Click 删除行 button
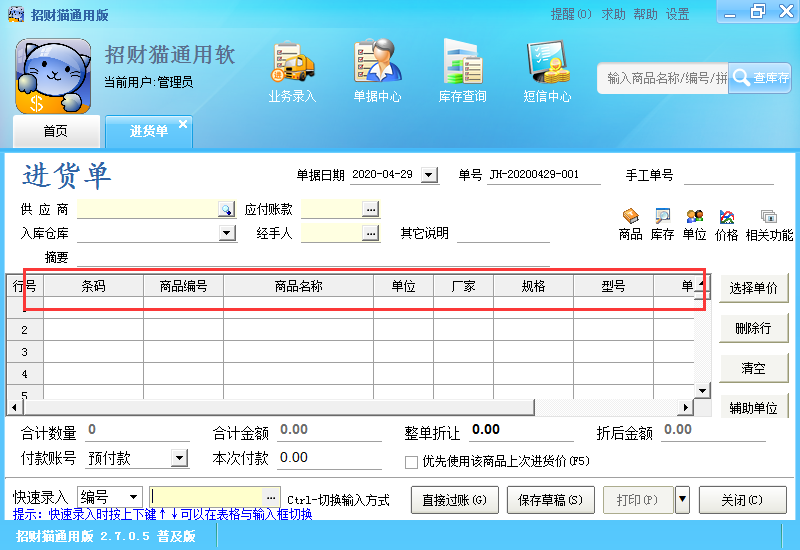This screenshot has width=800, height=550. (754, 328)
